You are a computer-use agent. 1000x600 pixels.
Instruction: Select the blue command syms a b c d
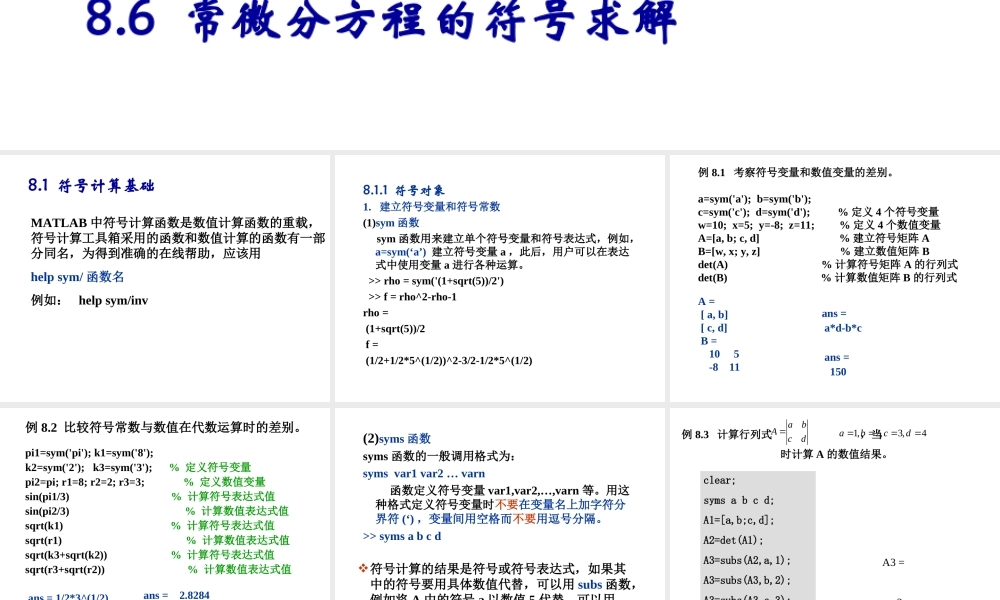point(409,536)
